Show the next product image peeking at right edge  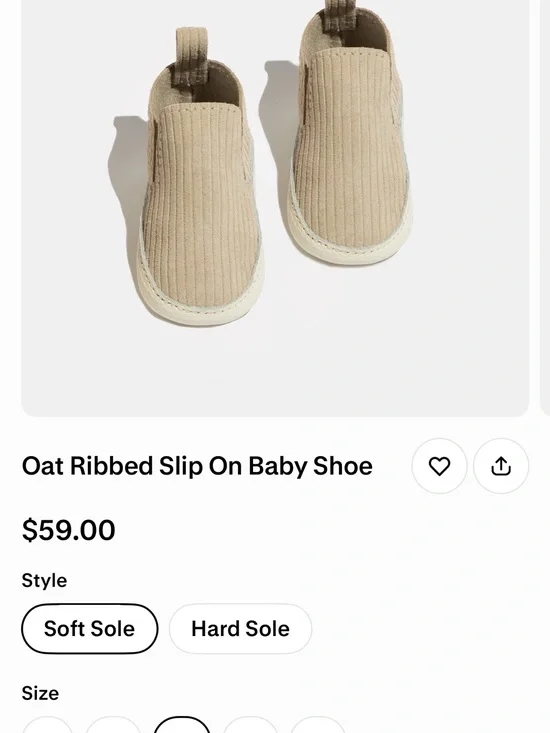point(545,208)
